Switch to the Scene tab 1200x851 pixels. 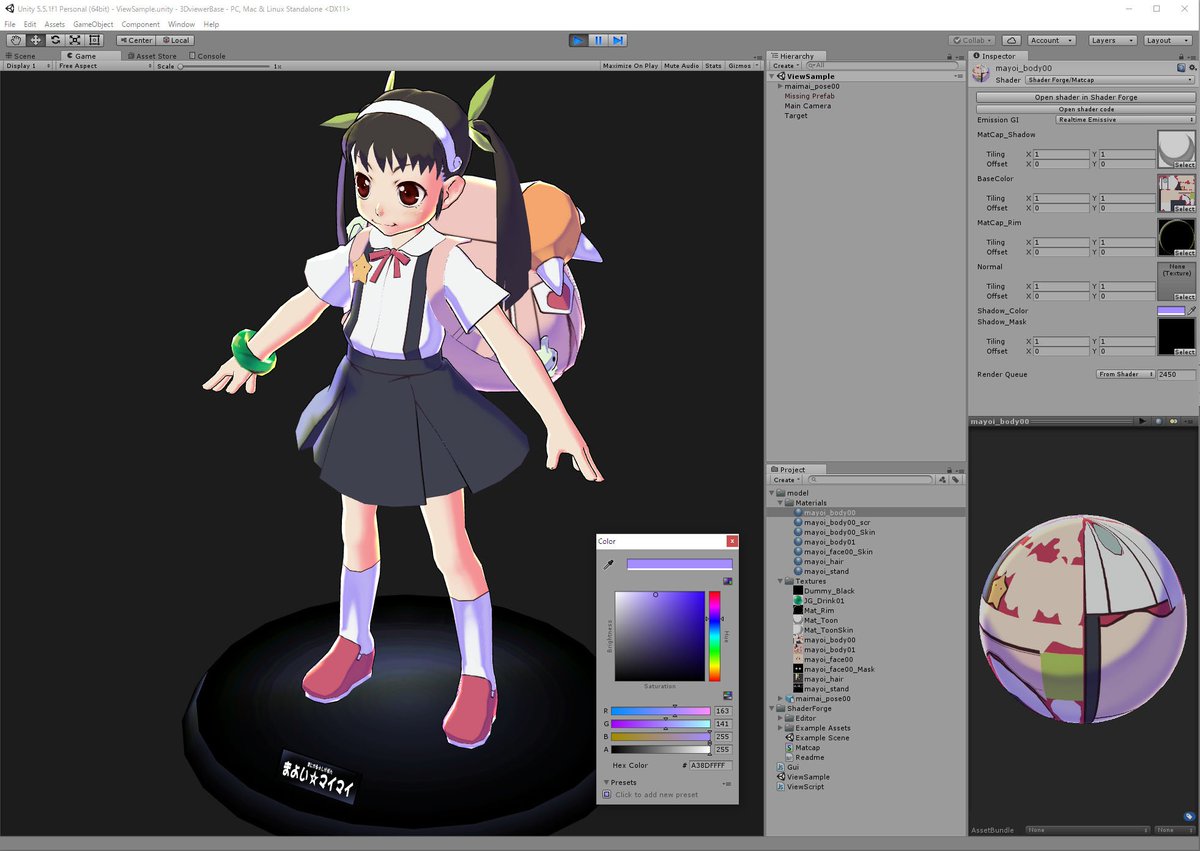(21, 56)
